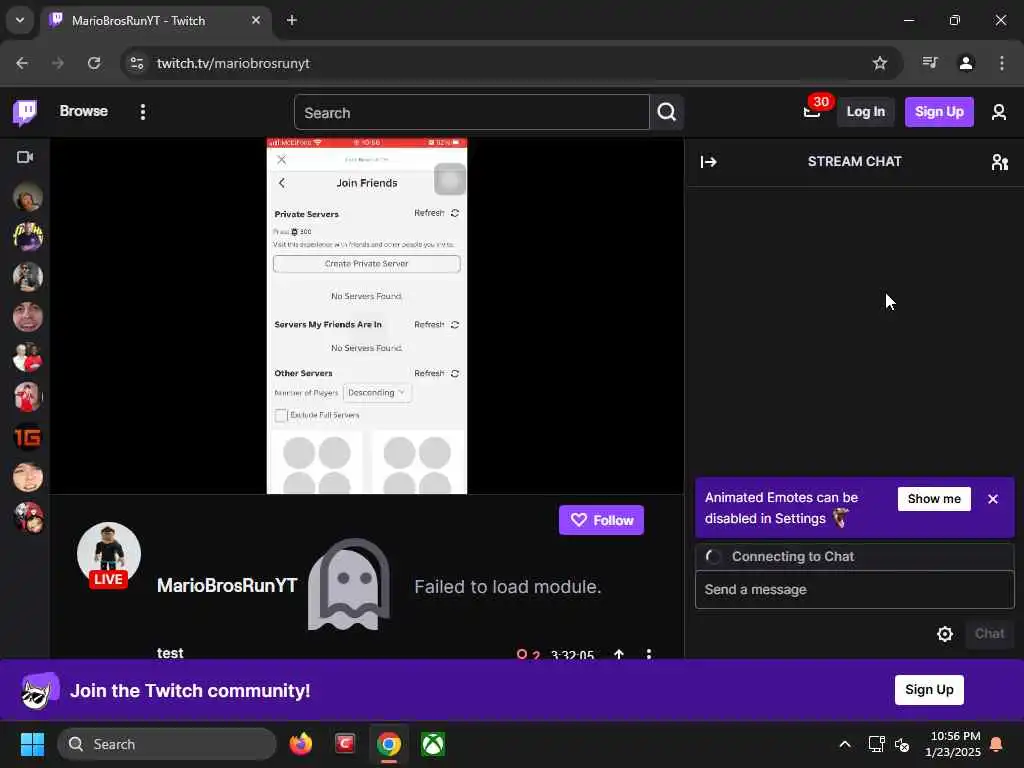This screenshot has width=1024, height=768.
Task: Open the 1G channel in sidebar
Action: pyautogui.click(x=27, y=437)
